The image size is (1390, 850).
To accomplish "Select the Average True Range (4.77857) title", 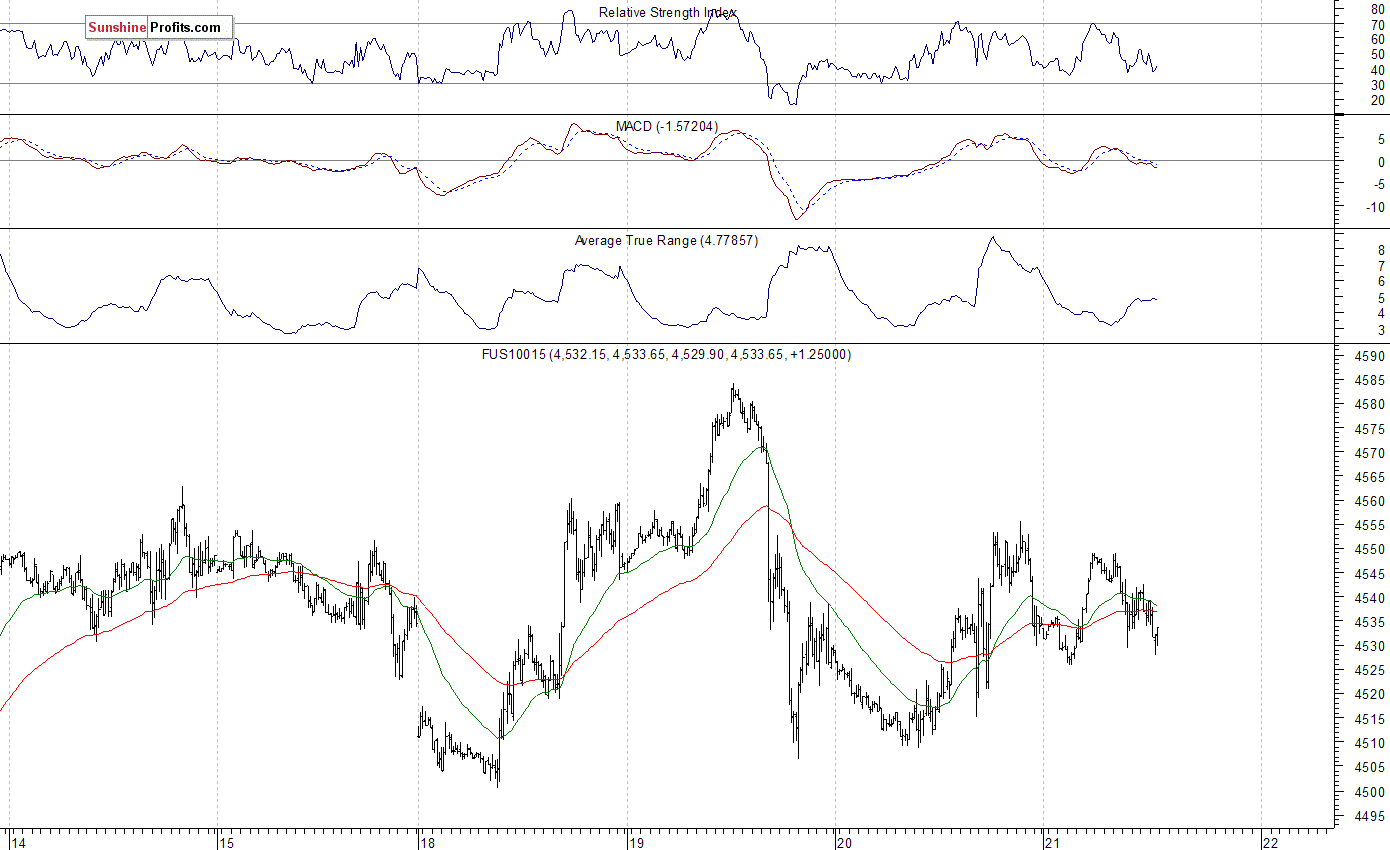I will tap(665, 240).
